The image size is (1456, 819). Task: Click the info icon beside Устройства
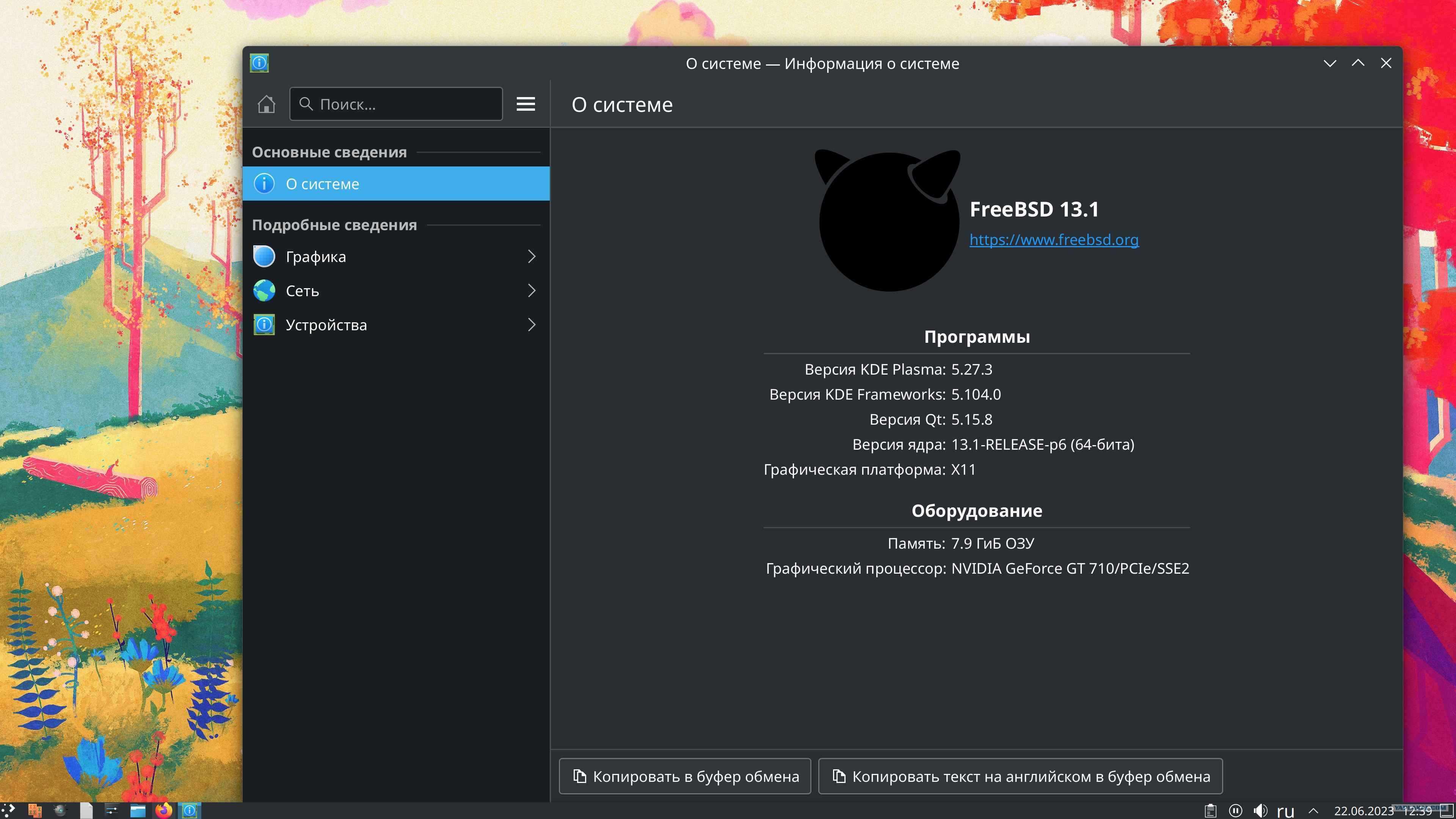pyautogui.click(x=264, y=325)
